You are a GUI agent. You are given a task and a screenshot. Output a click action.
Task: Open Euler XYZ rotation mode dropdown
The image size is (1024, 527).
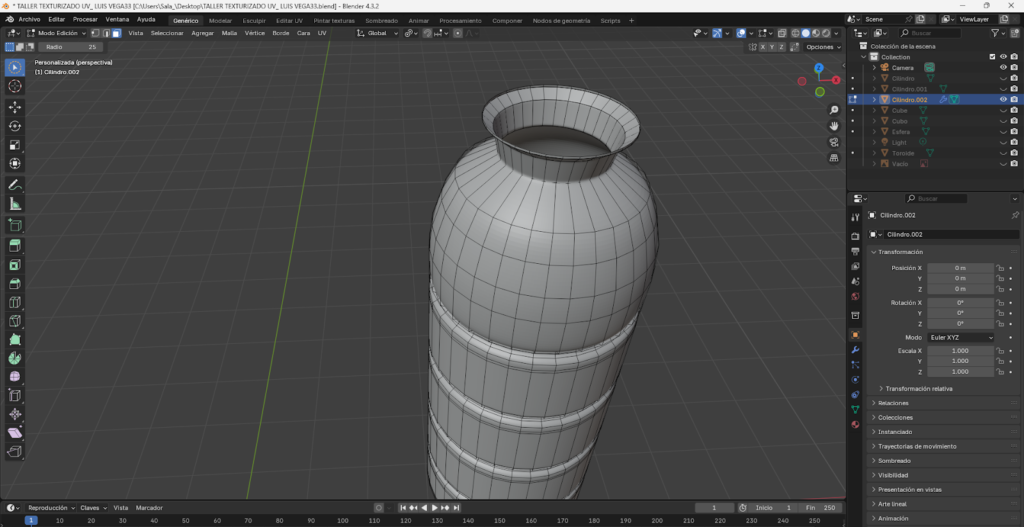960,338
